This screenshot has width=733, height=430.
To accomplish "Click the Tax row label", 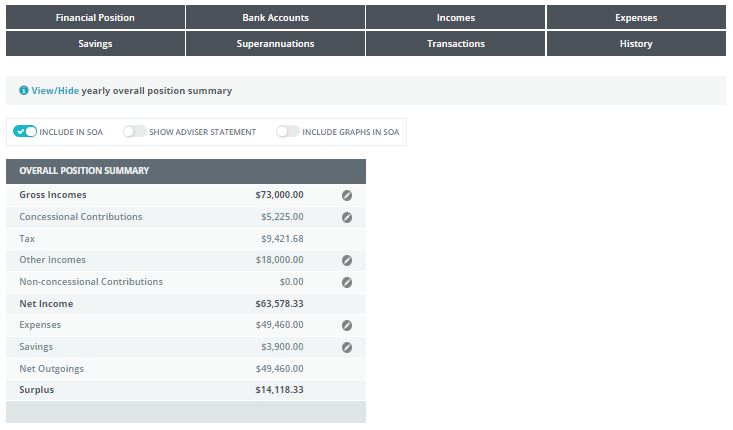I will pos(27,239).
